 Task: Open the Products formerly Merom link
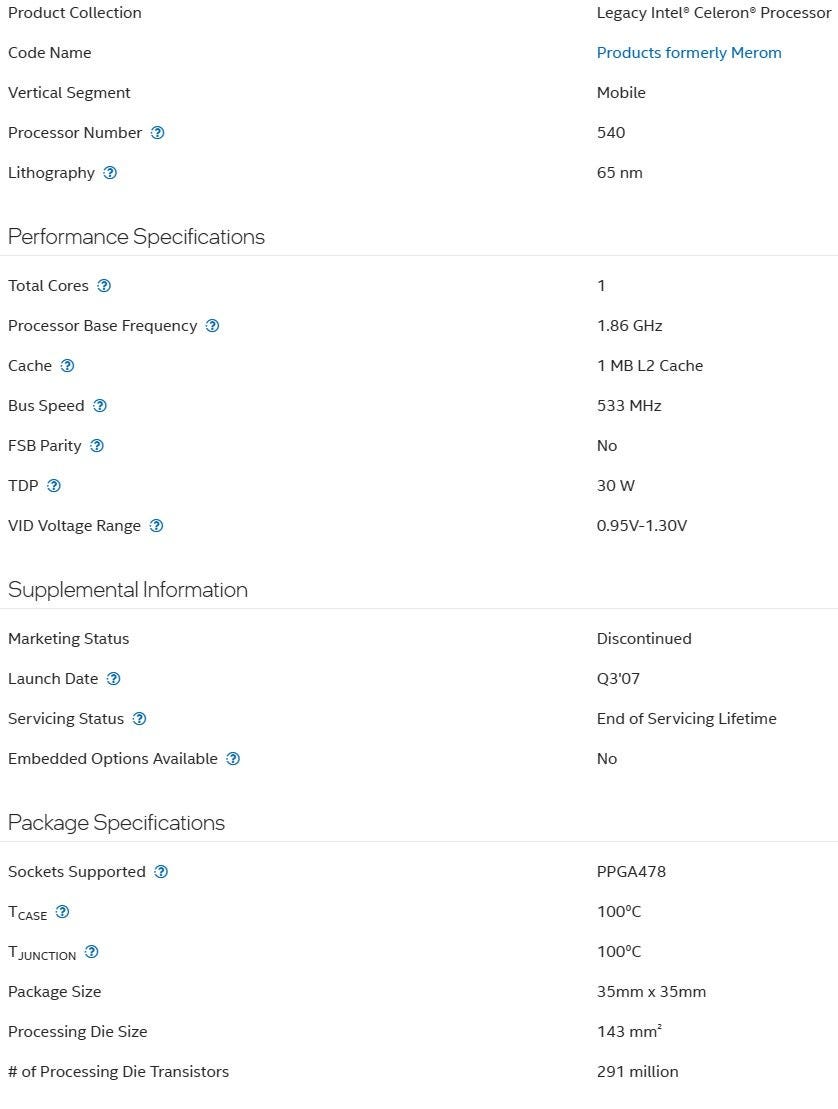point(689,53)
